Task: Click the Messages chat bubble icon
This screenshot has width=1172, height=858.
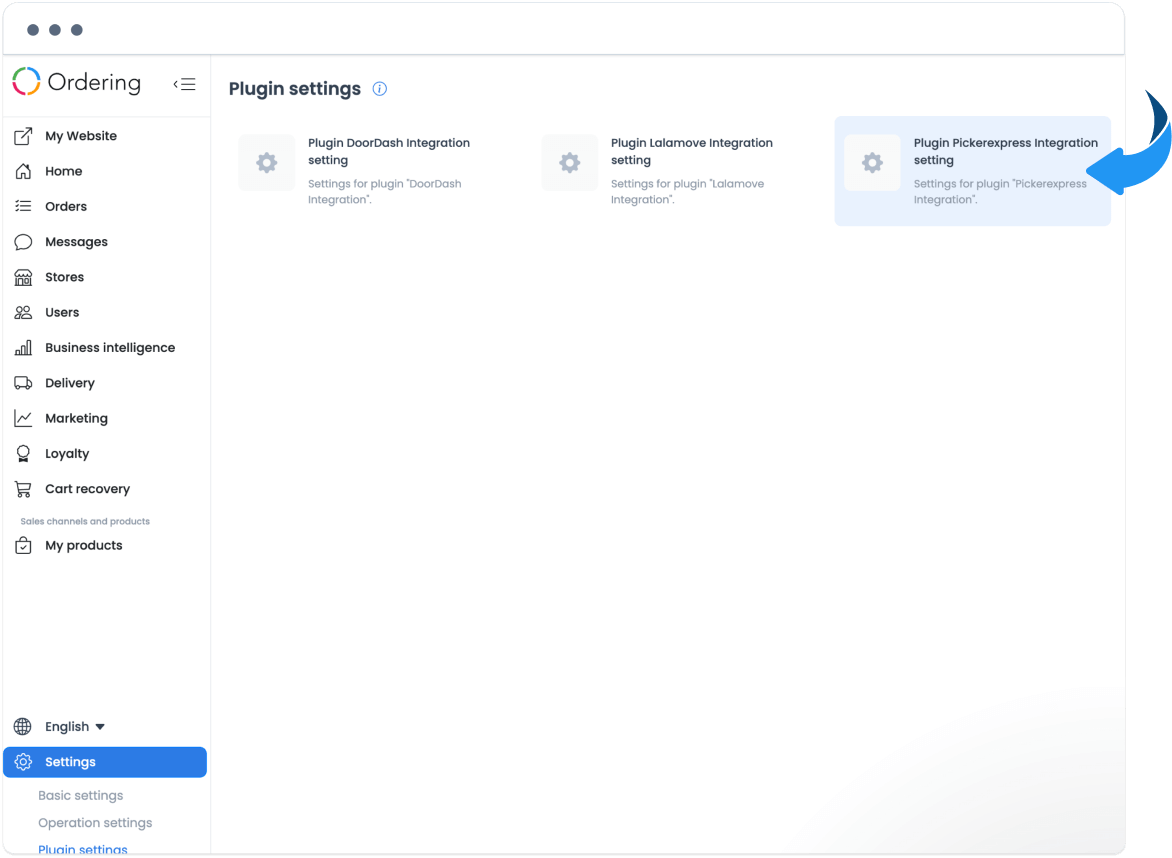Action: tap(23, 242)
